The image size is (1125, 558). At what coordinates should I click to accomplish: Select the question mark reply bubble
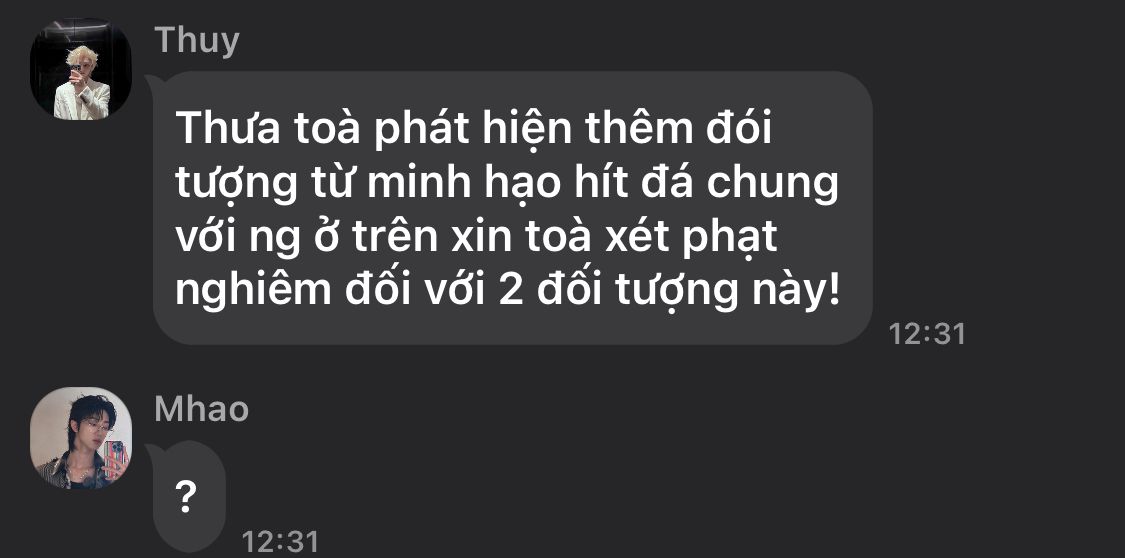186,496
